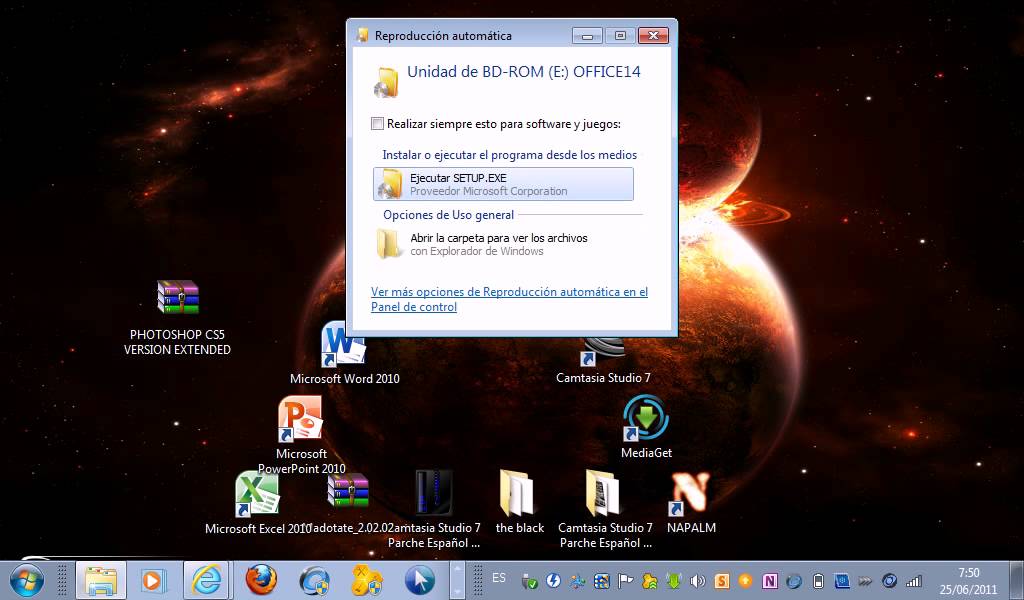This screenshot has width=1024, height=600.
Task: Open the volume speaker tray icon
Action: 697,580
